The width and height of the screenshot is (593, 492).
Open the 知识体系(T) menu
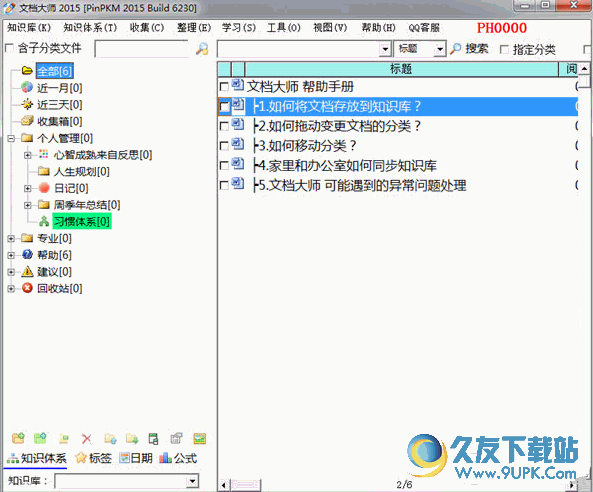(90, 28)
